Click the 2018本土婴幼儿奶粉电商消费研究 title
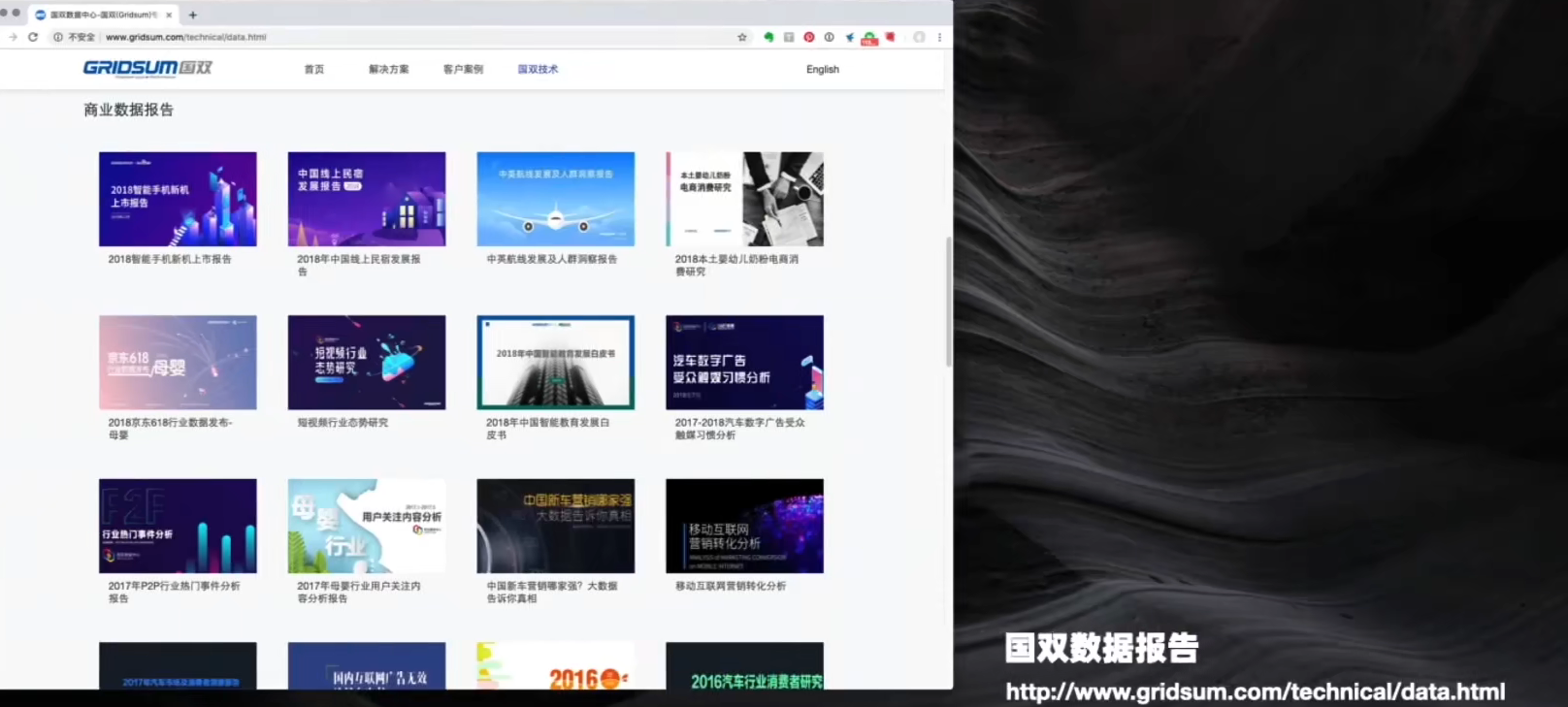The height and width of the screenshot is (707, 1568). coord(737,265)
